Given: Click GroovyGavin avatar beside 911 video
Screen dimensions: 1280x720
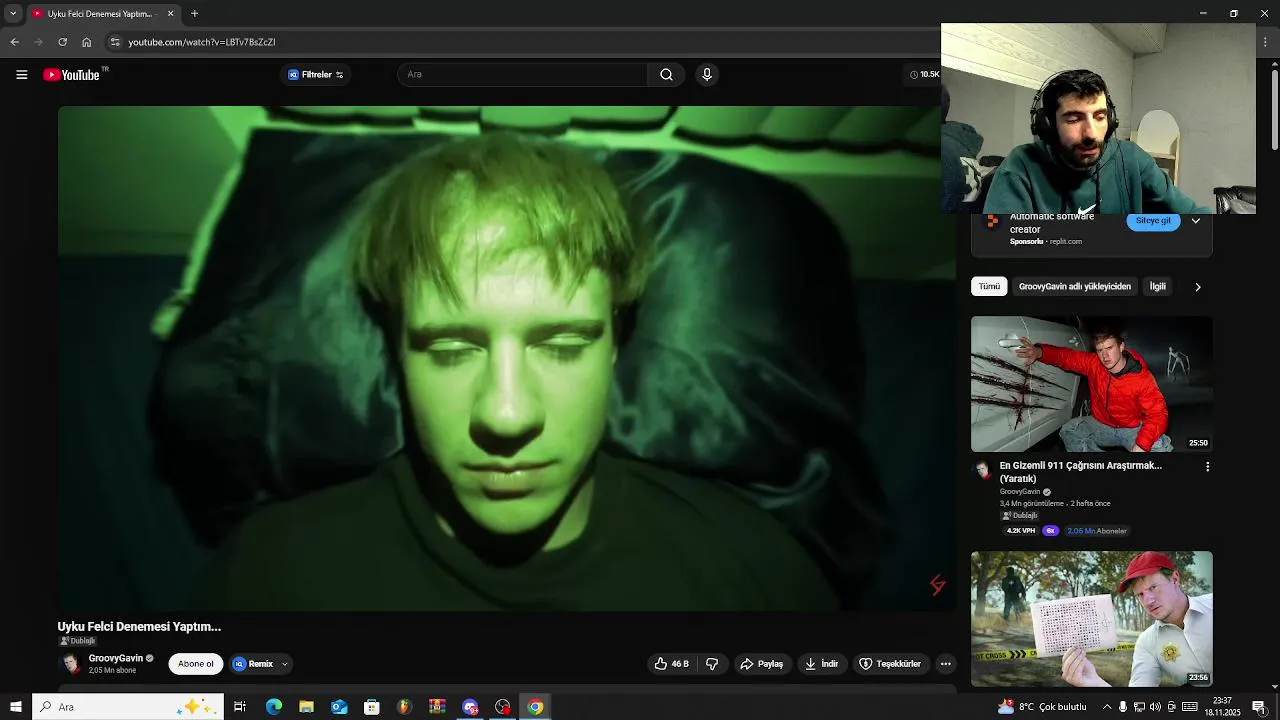Looking at the screenshot, I should 983,469.
